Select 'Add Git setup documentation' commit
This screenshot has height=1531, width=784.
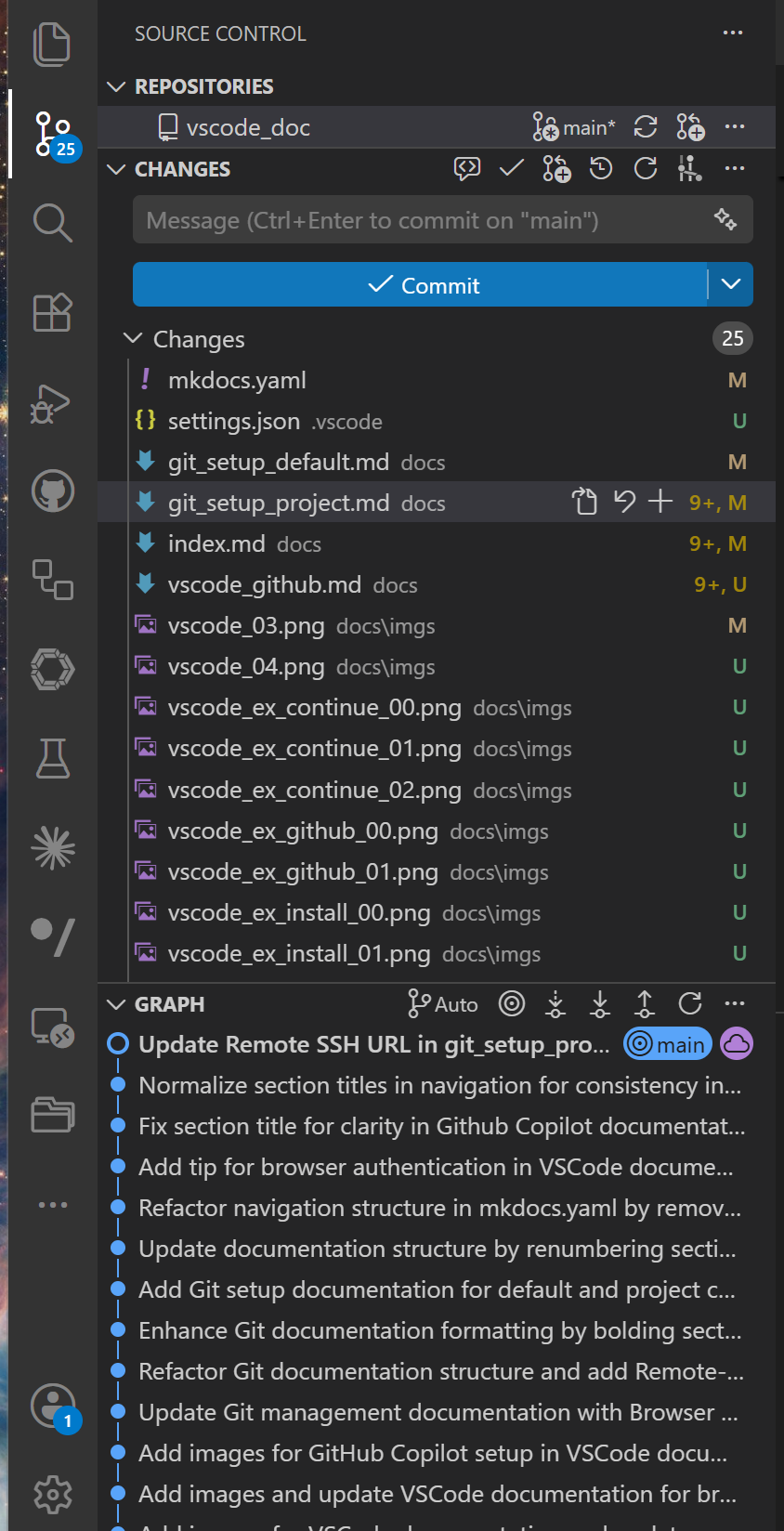coord(437,1289)
